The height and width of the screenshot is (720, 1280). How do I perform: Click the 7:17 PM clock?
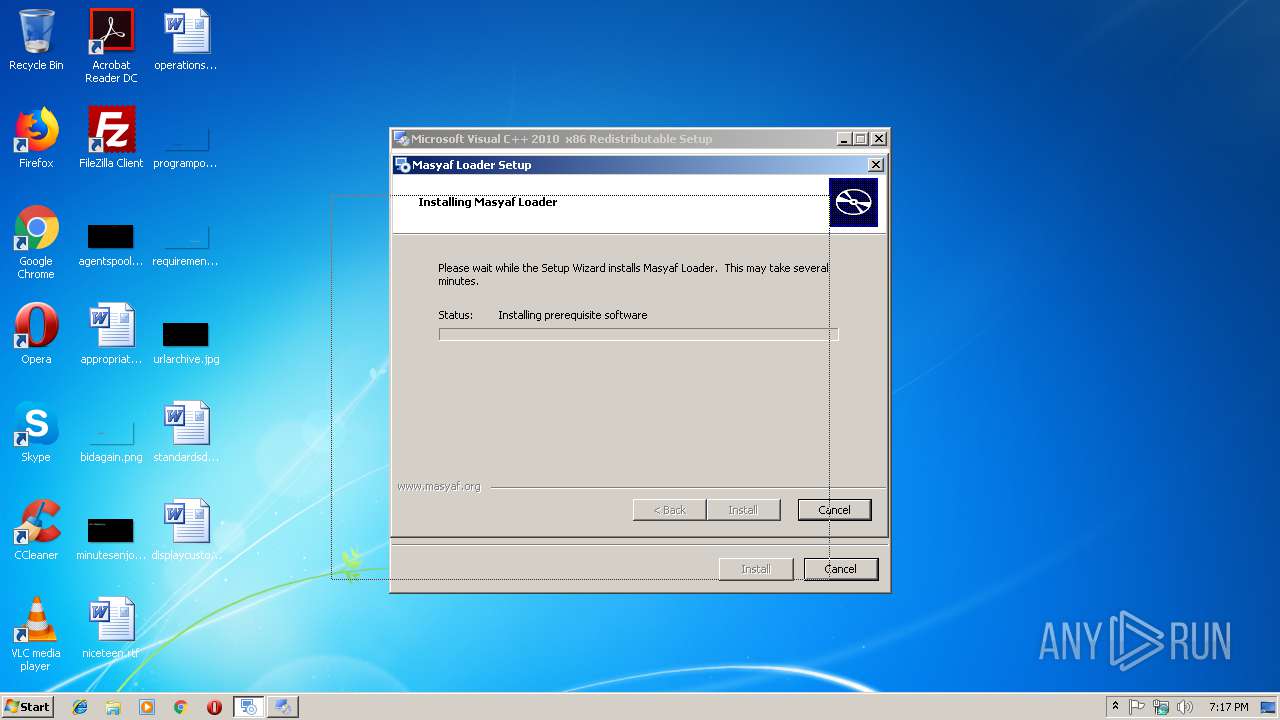tap(1228, 707)
